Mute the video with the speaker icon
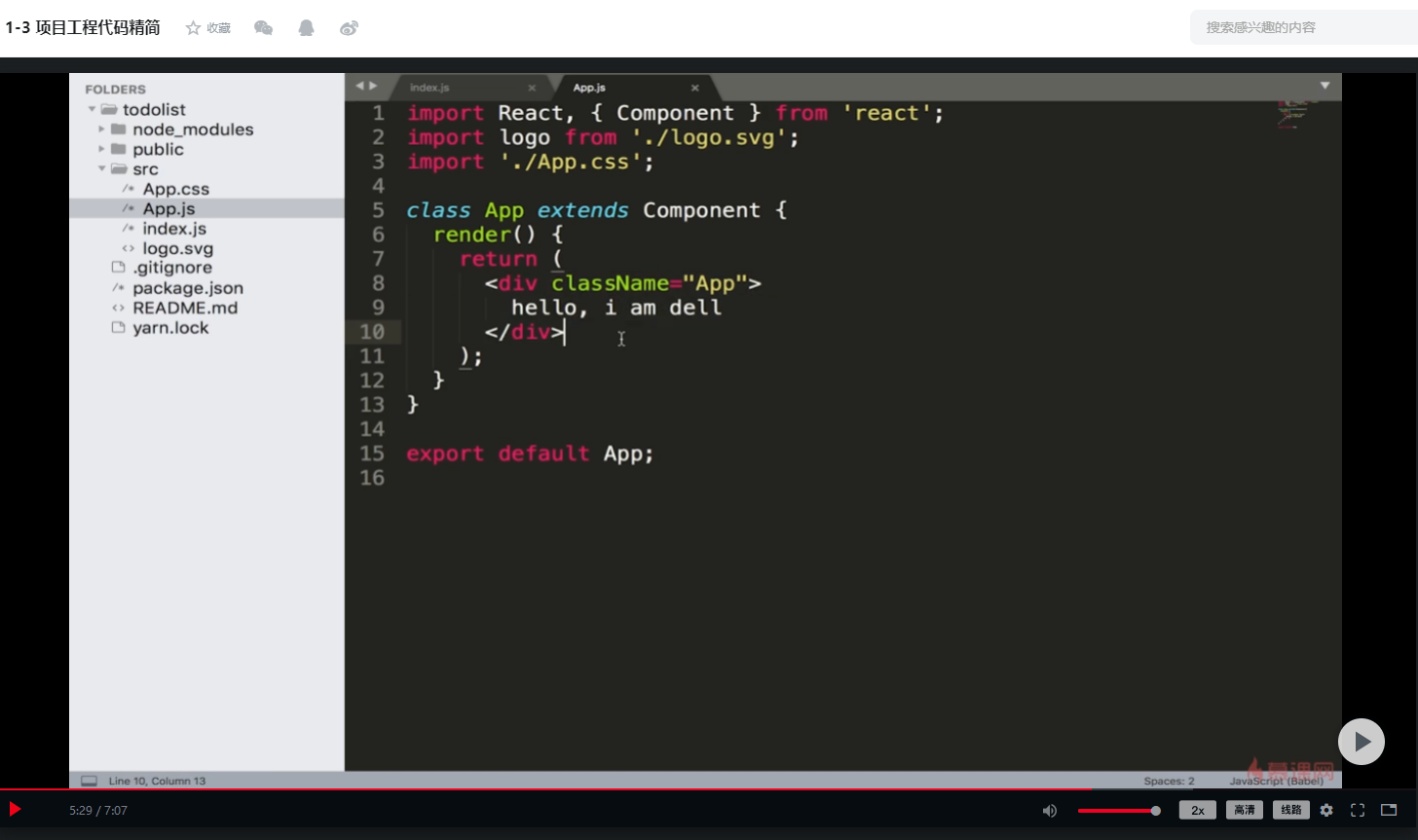This screenshot has width=1418, height=840. point(1050,810)
